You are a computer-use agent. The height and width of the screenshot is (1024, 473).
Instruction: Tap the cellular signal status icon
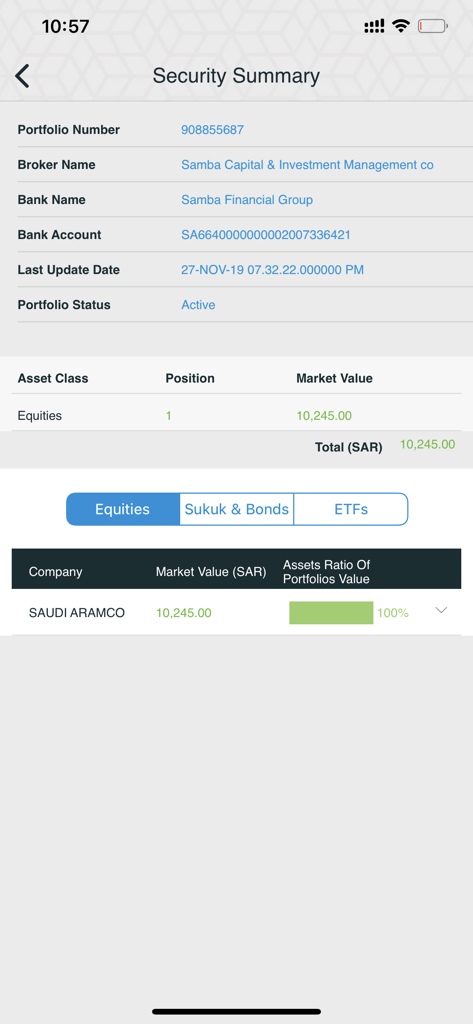[x=374, y=27]
